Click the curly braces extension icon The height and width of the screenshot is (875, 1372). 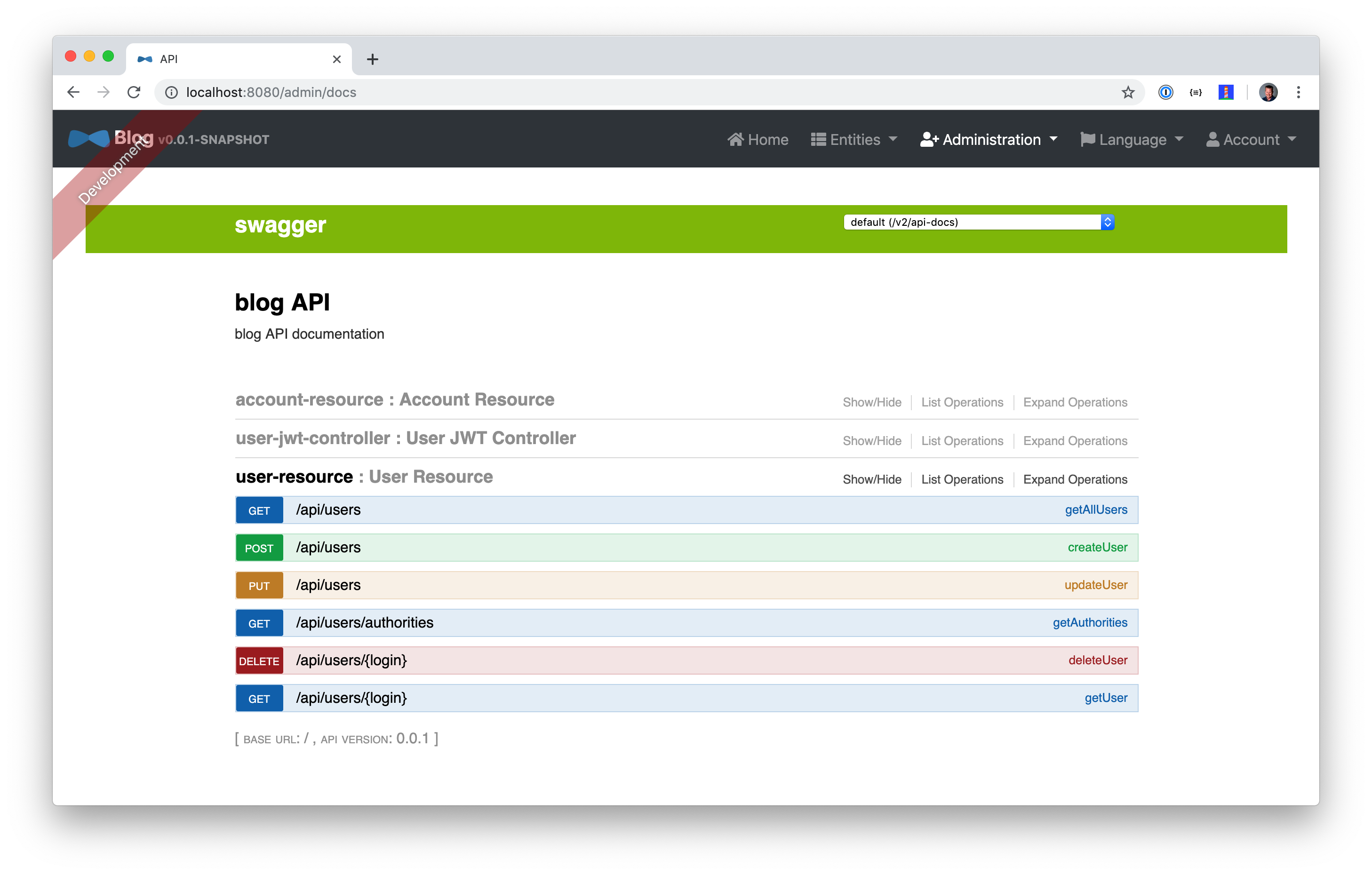coord(1196,92)
